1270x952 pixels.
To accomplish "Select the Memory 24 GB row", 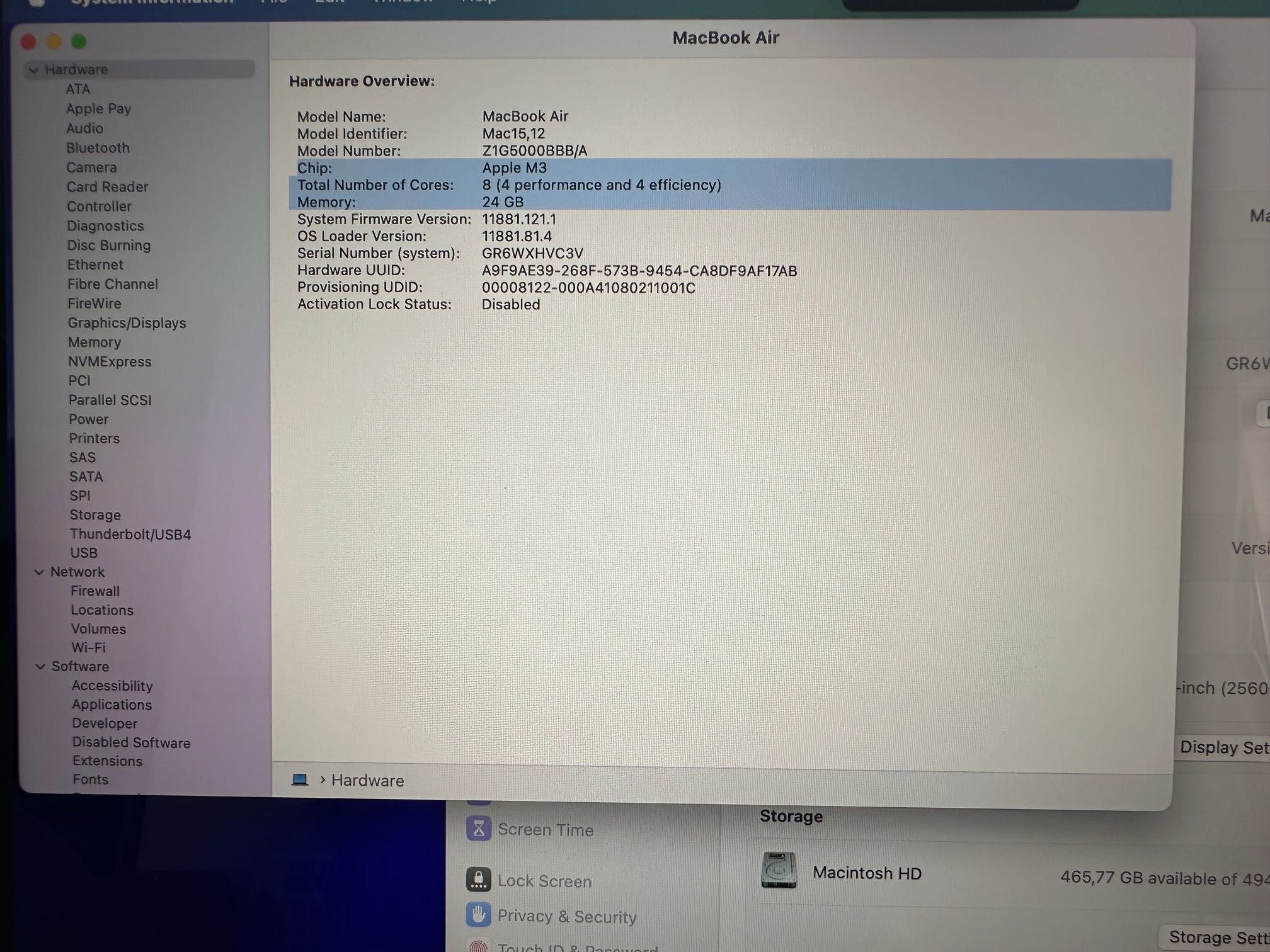I will point(730,202).
